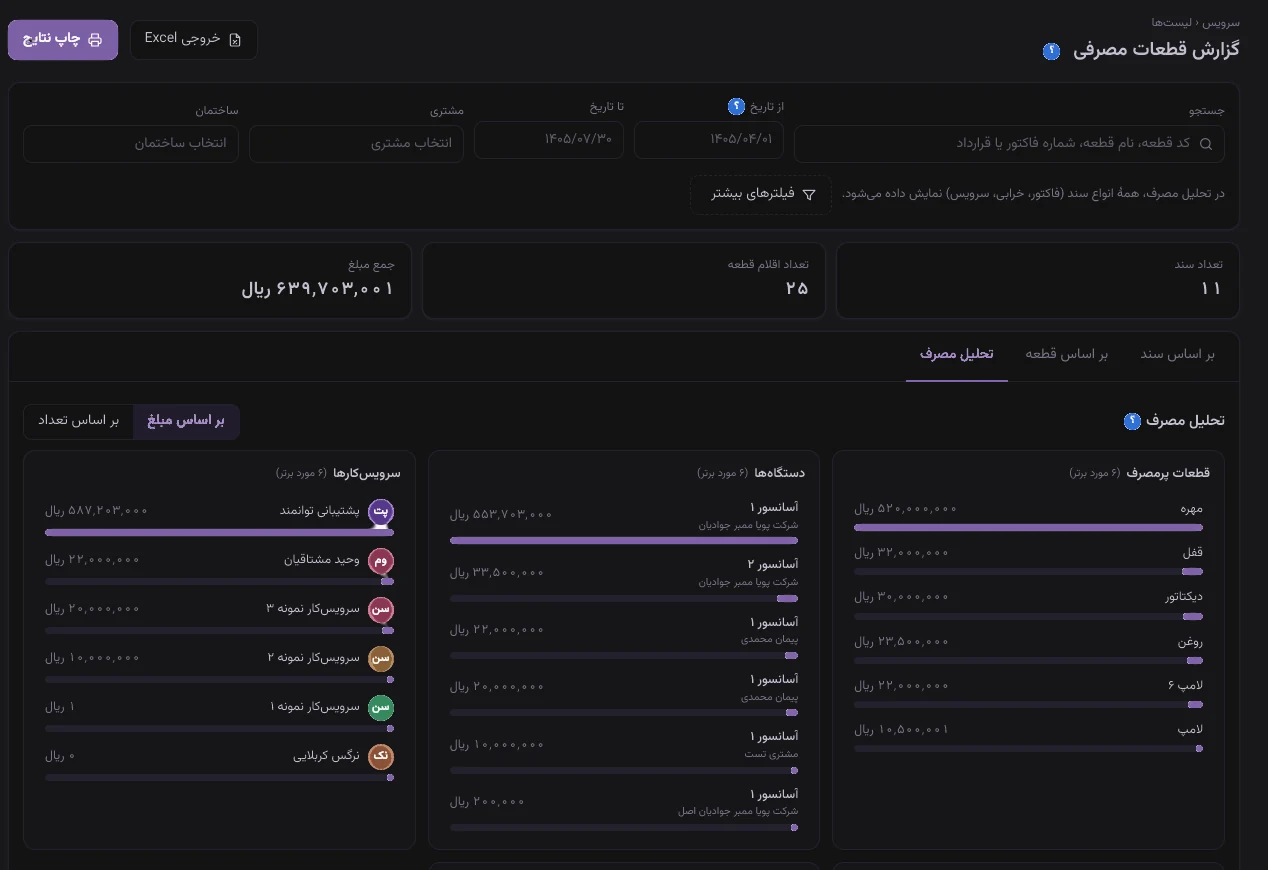This screenshot has height=870, width=1268.
Task: Click the قفل progress bar
Action: point(1028,572)
